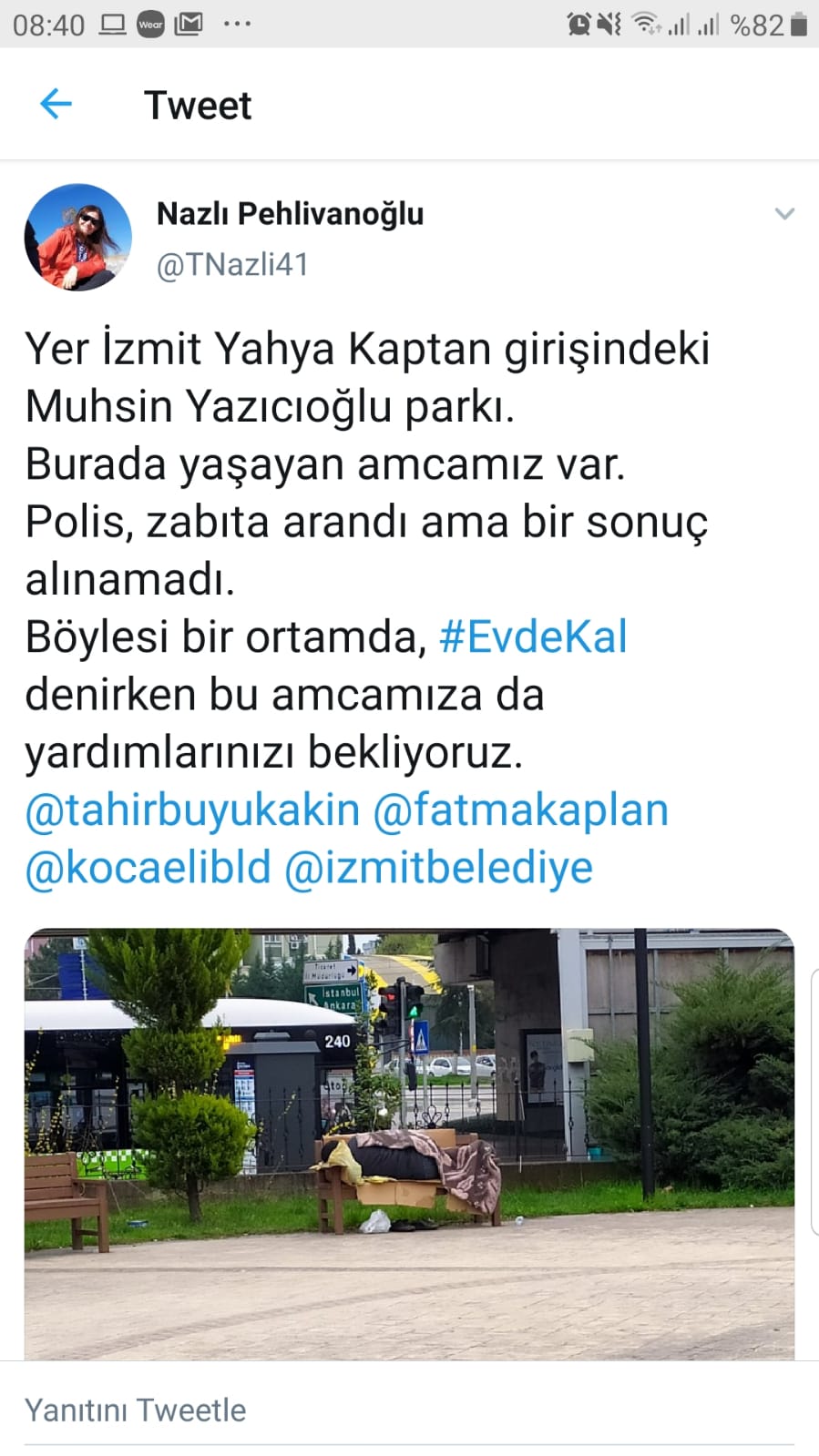Open the #EvdeKal hashtag
The image size is (819, 1456).
pos(533,636)
